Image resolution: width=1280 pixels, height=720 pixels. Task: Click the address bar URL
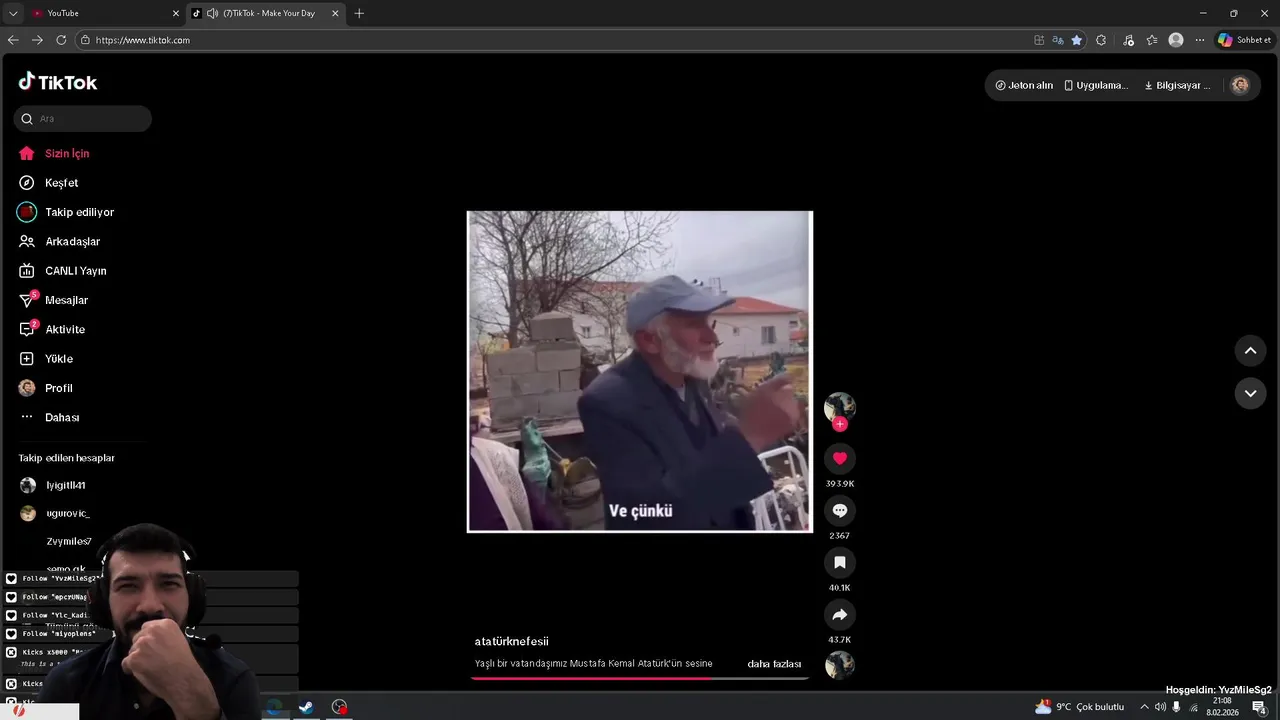(143, 40)
